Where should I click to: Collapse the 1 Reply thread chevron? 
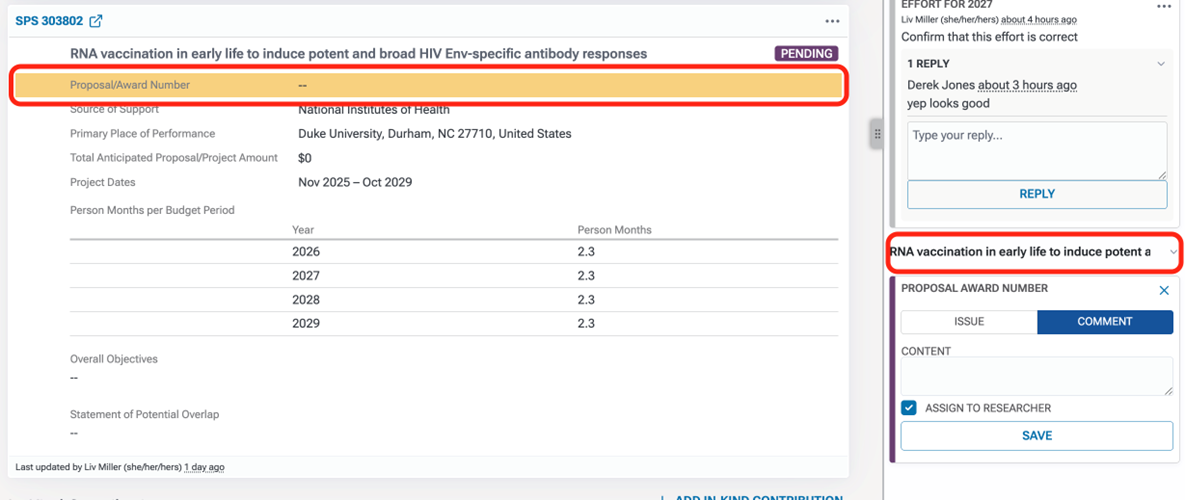coord(1161,64)
